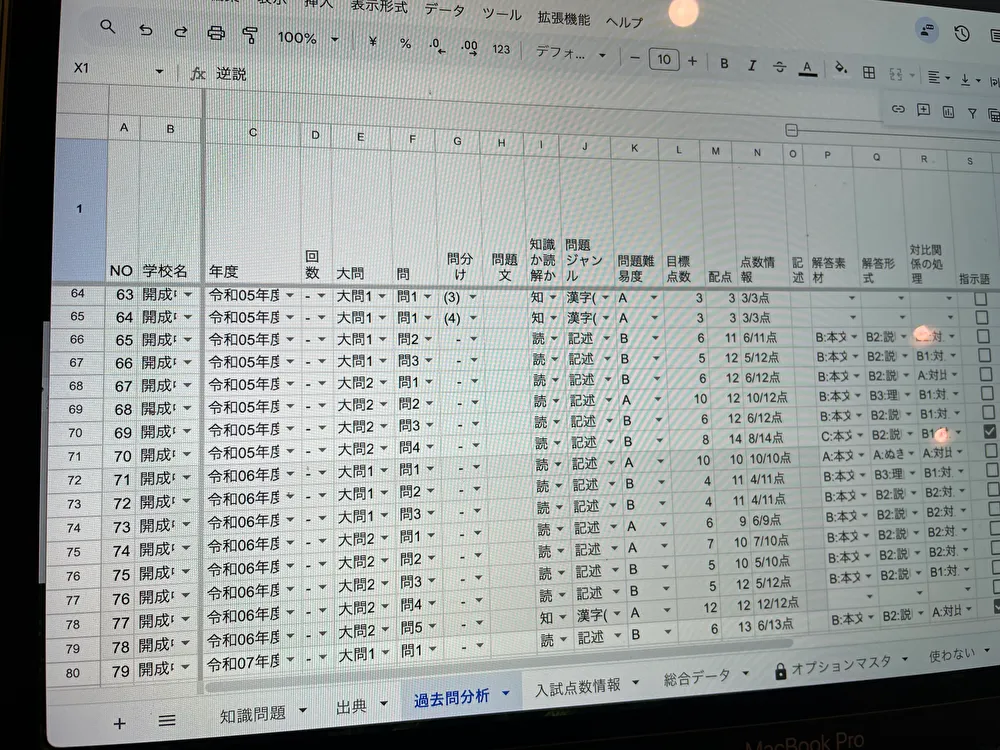Select the paint format tool
The image size is (1000, 750).
(250, 35)
